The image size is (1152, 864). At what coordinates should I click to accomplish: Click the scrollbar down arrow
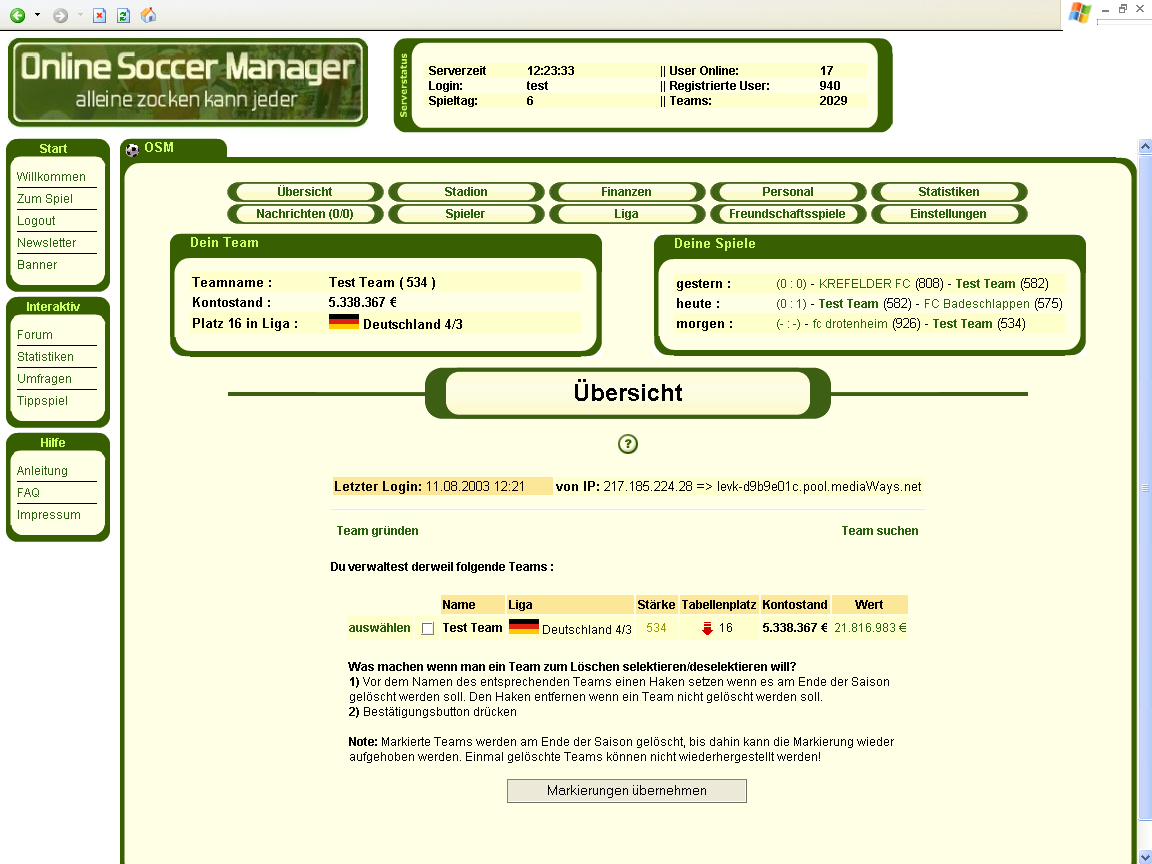(x=1145, y=857)
